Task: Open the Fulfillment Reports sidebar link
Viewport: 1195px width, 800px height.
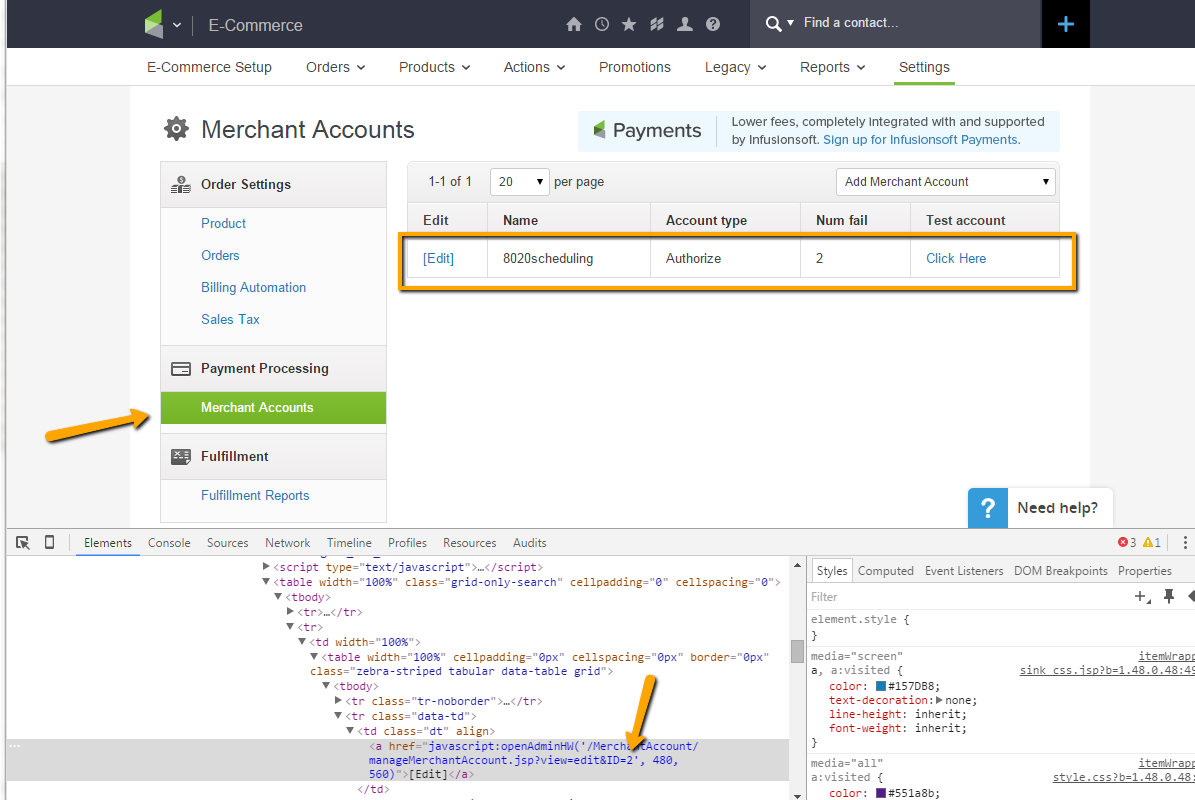Action: [x=255, y=495]
